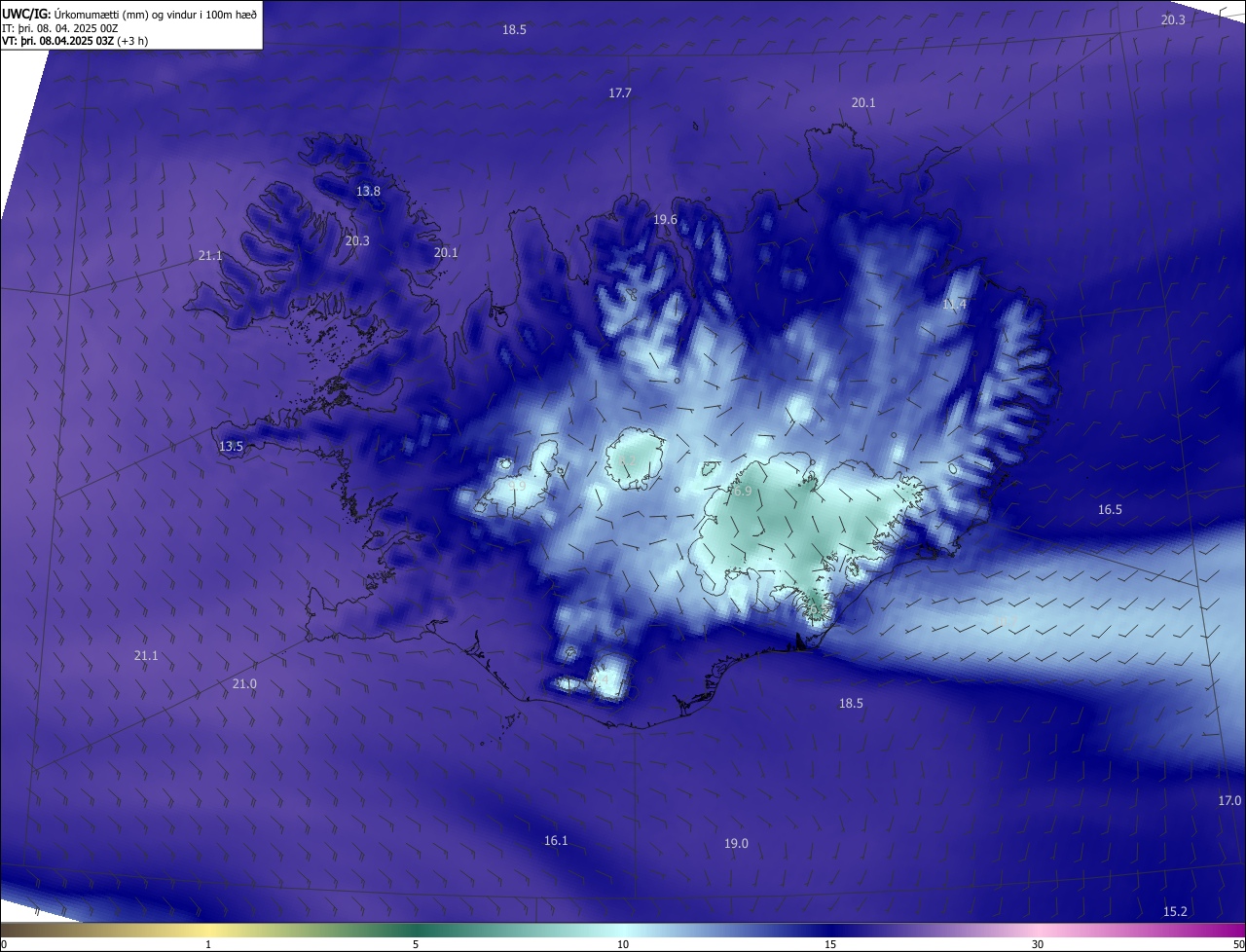This screenshot has height=952, width=1246.
Task: Click the initial time line 'IT: þri. 08. 04. 2025 00Z'
Action: click(60, 28)
